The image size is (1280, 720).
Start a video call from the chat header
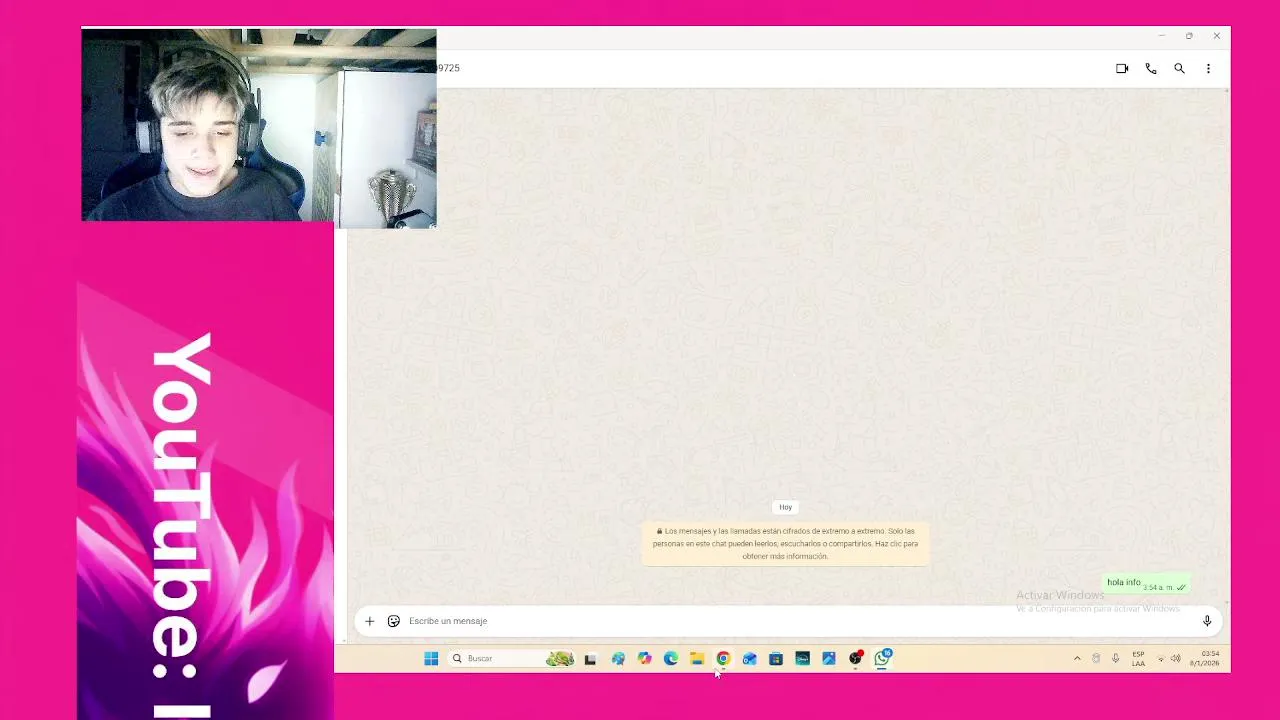coord(1122,69)
